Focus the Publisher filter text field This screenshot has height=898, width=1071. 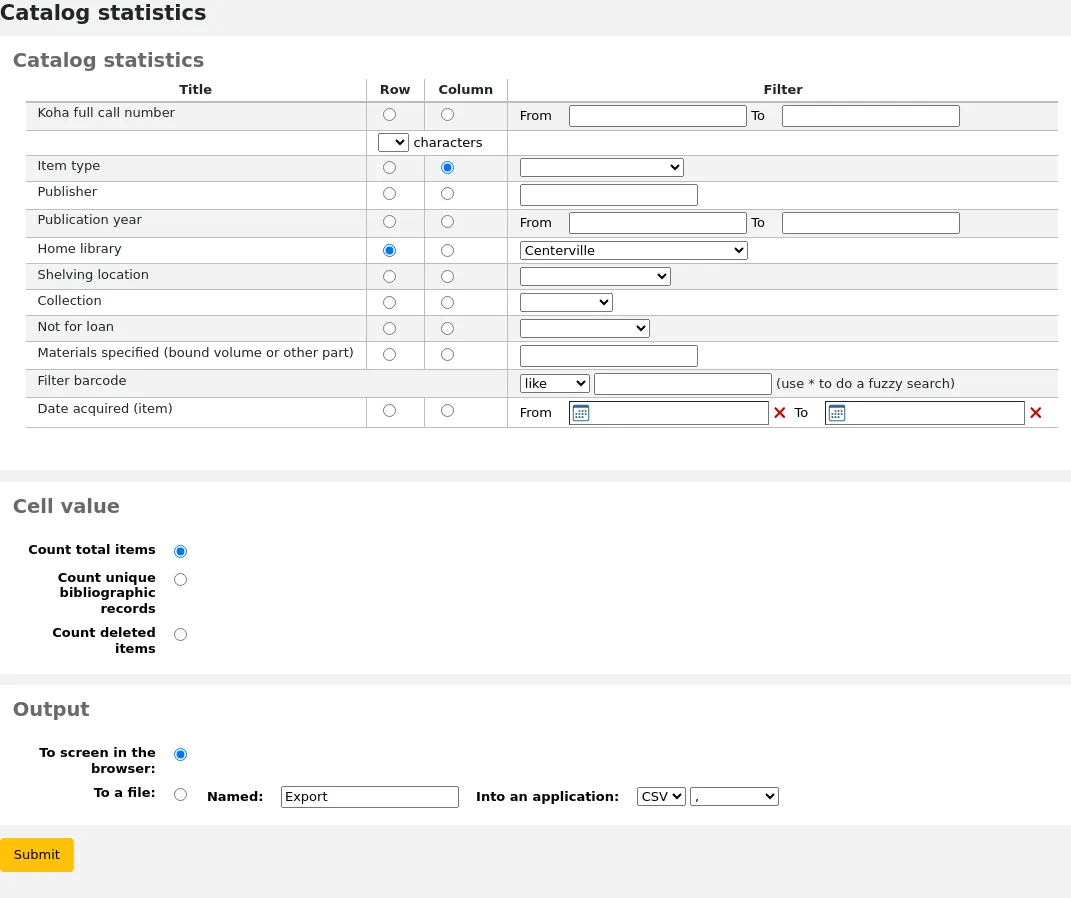(x=609, y=195)
